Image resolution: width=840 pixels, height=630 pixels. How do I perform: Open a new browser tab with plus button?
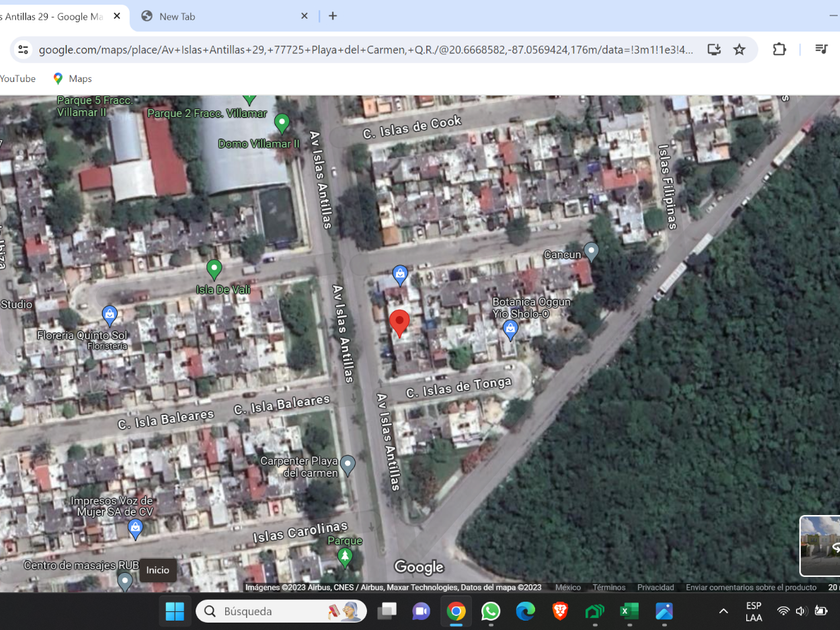[x=333, y=16]
